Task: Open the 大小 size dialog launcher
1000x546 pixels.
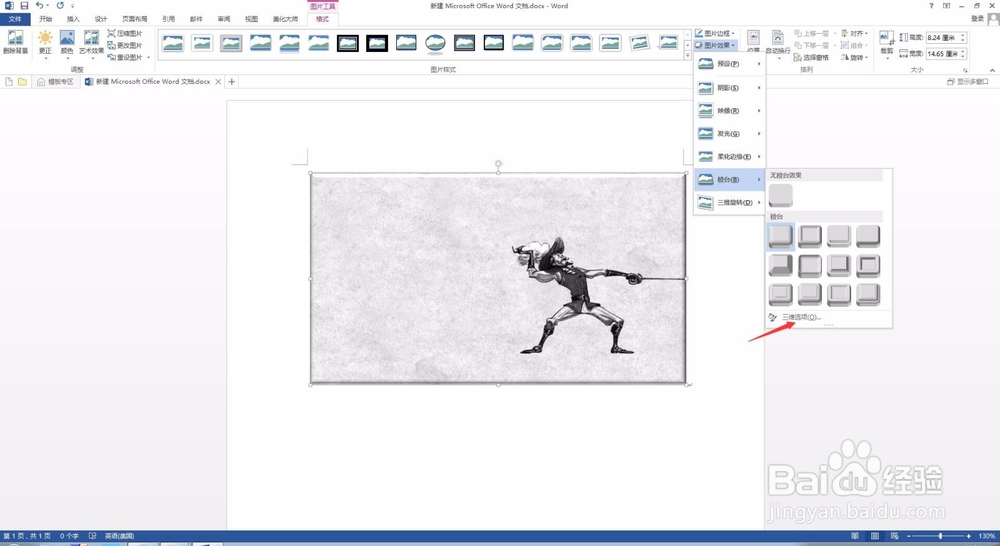Action: [x=965, y=70]
